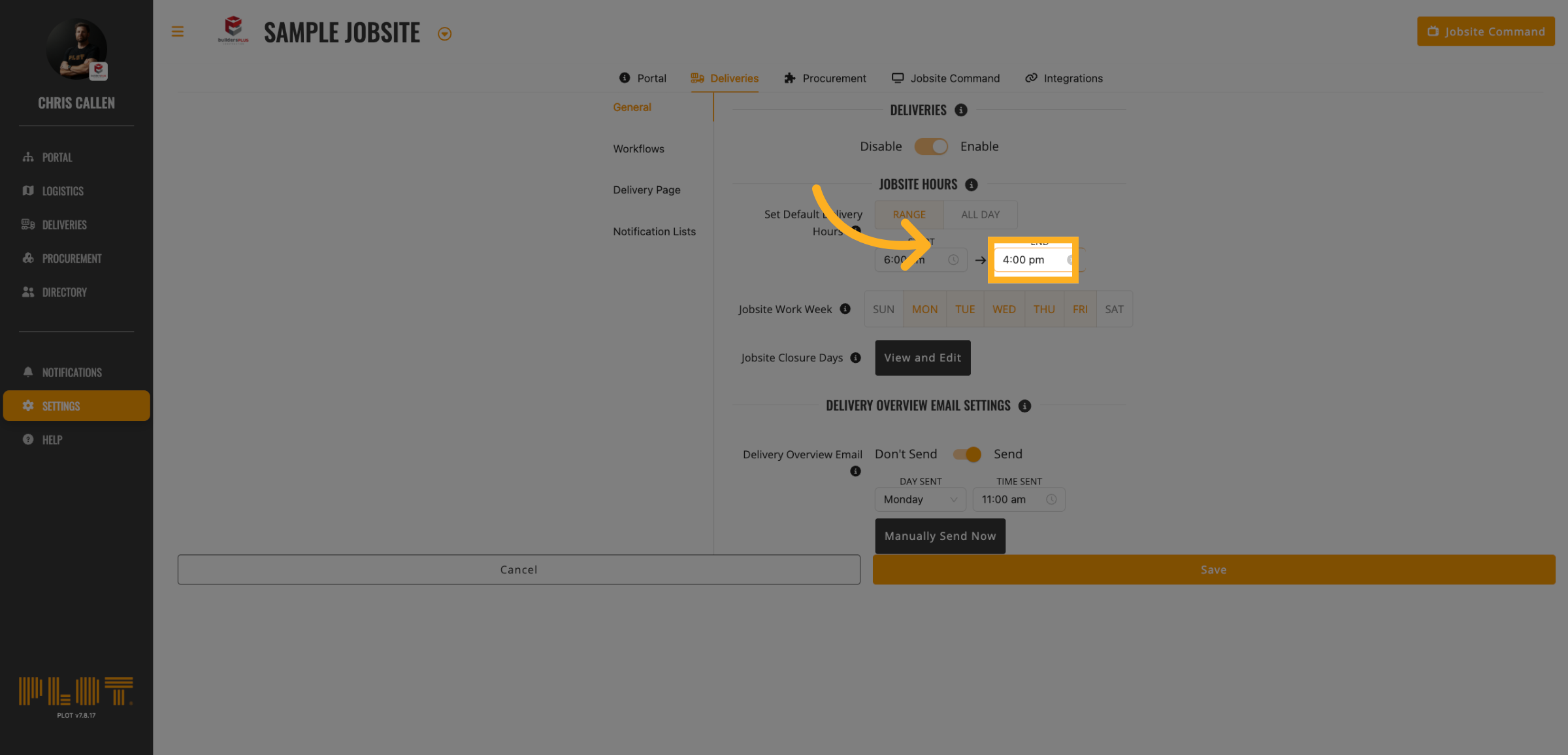
Task: Switch to the Procurement tab
Action: pyautogui.click(x=825, y=78)
